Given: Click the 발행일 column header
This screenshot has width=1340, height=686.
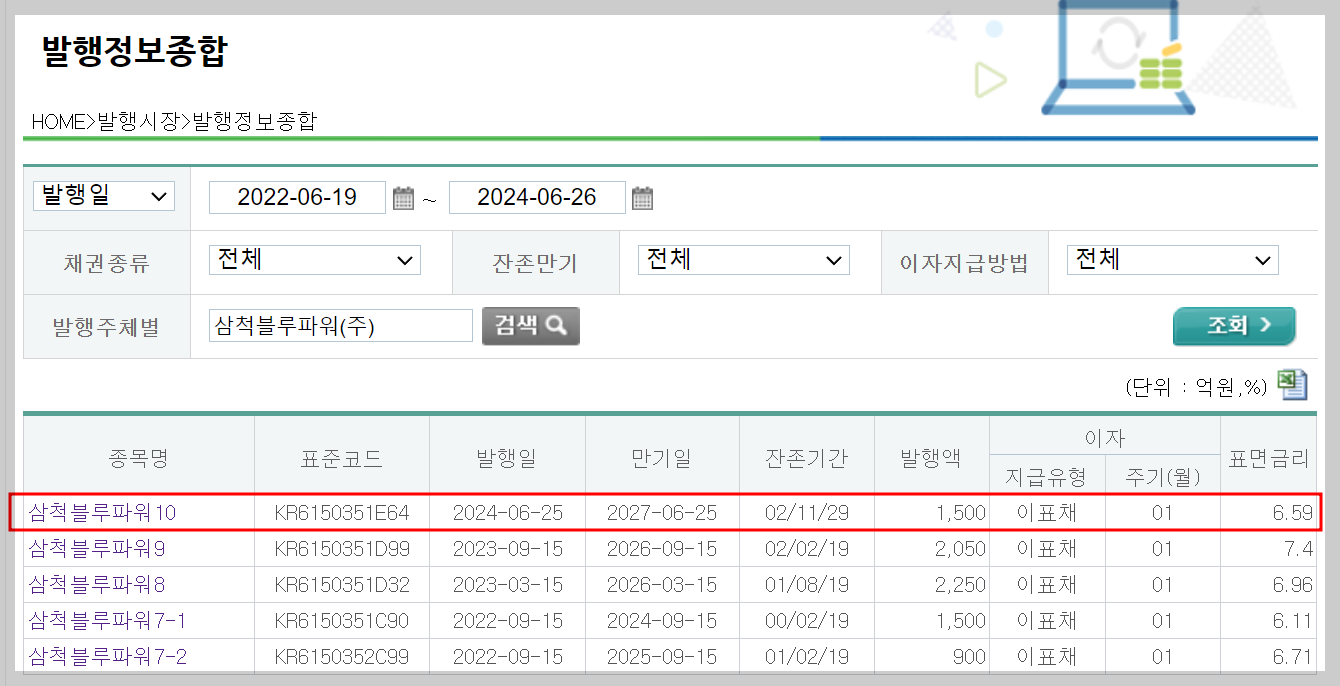Looking at the screenshot, I should point(507,458).
